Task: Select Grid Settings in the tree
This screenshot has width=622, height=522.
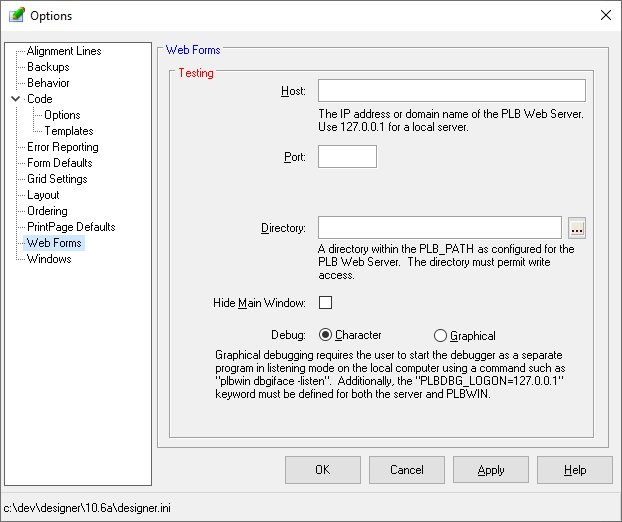Action: pyautogui.click(x=57, y=179)
